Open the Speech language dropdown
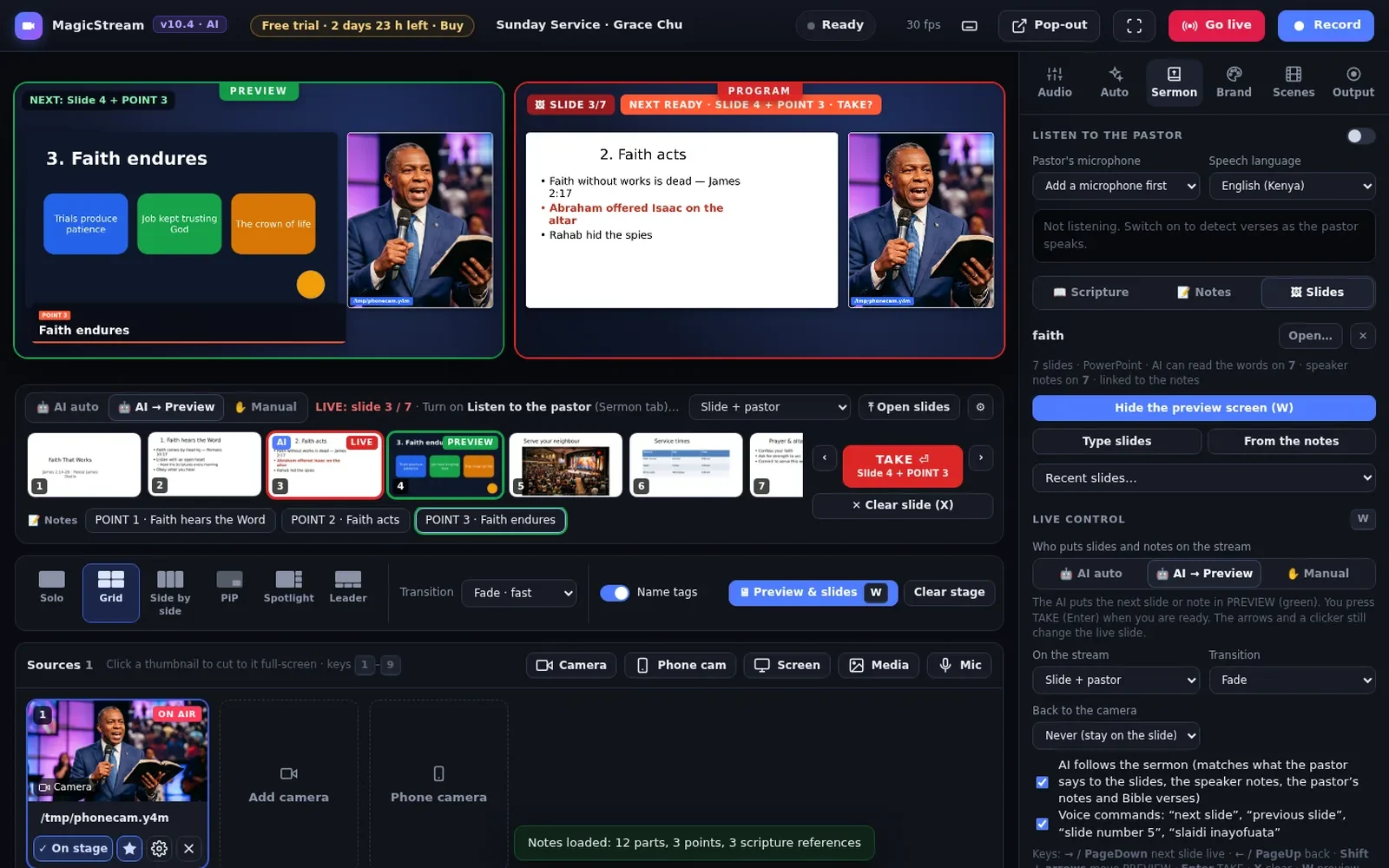 click(x=1292, y=186)
